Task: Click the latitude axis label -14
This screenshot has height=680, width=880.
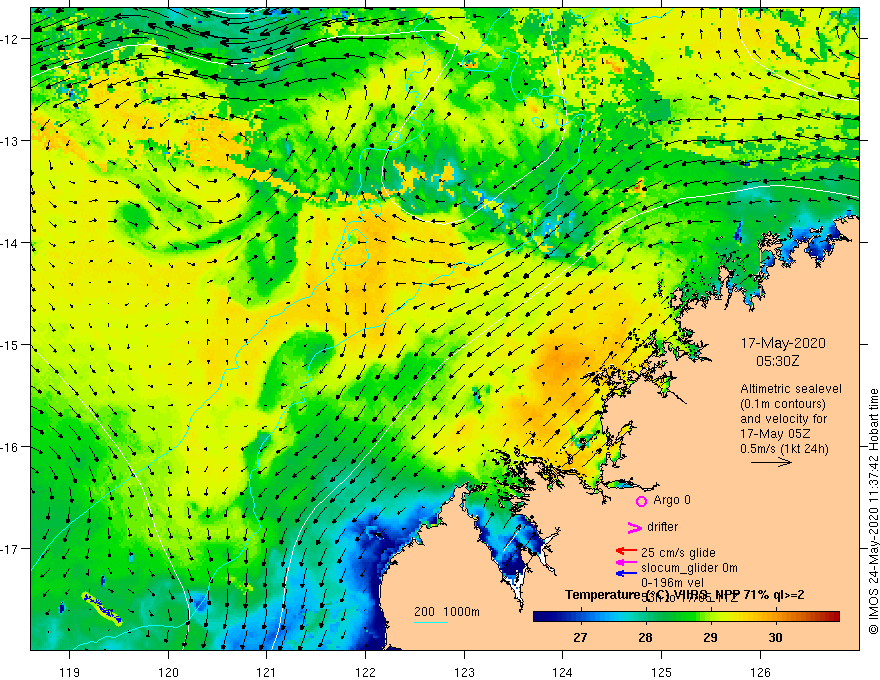Action: tap(11, 243)
